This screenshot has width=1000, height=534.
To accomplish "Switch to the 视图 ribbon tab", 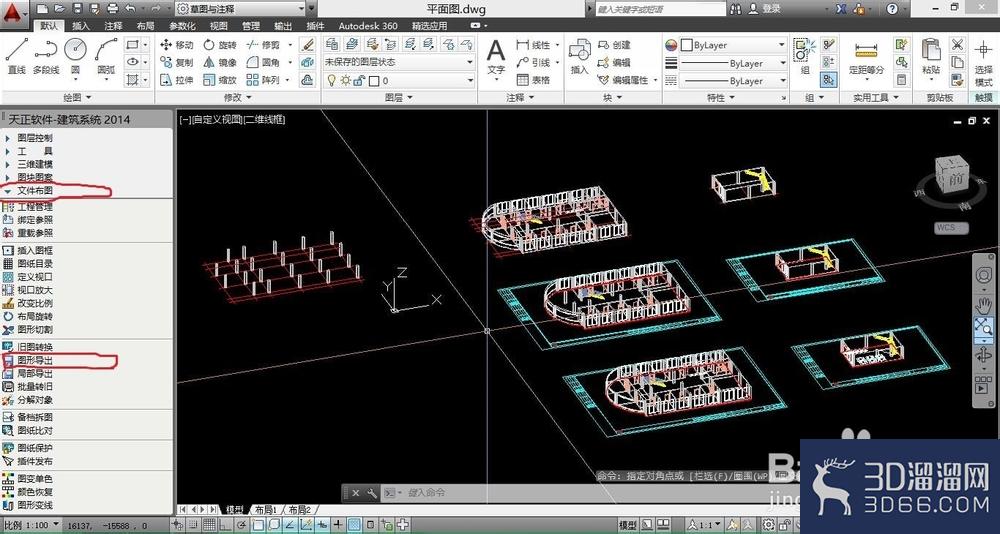I will click(218, 26).
